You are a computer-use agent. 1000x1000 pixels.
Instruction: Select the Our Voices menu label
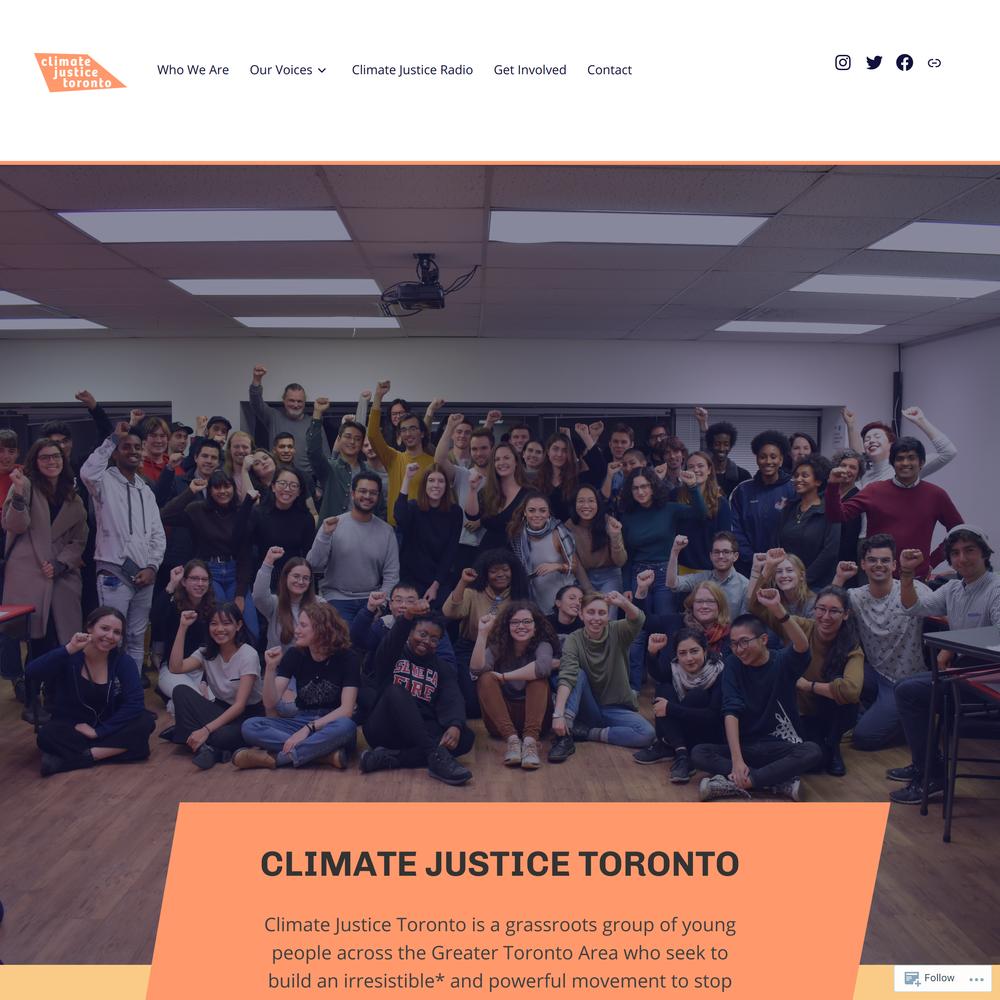(281, 70)
